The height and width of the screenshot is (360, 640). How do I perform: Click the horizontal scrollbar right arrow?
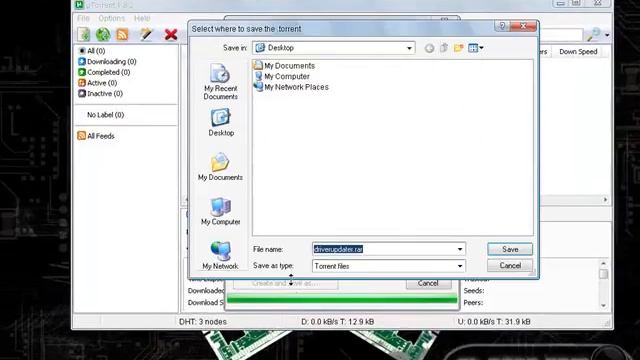[605, 200]
